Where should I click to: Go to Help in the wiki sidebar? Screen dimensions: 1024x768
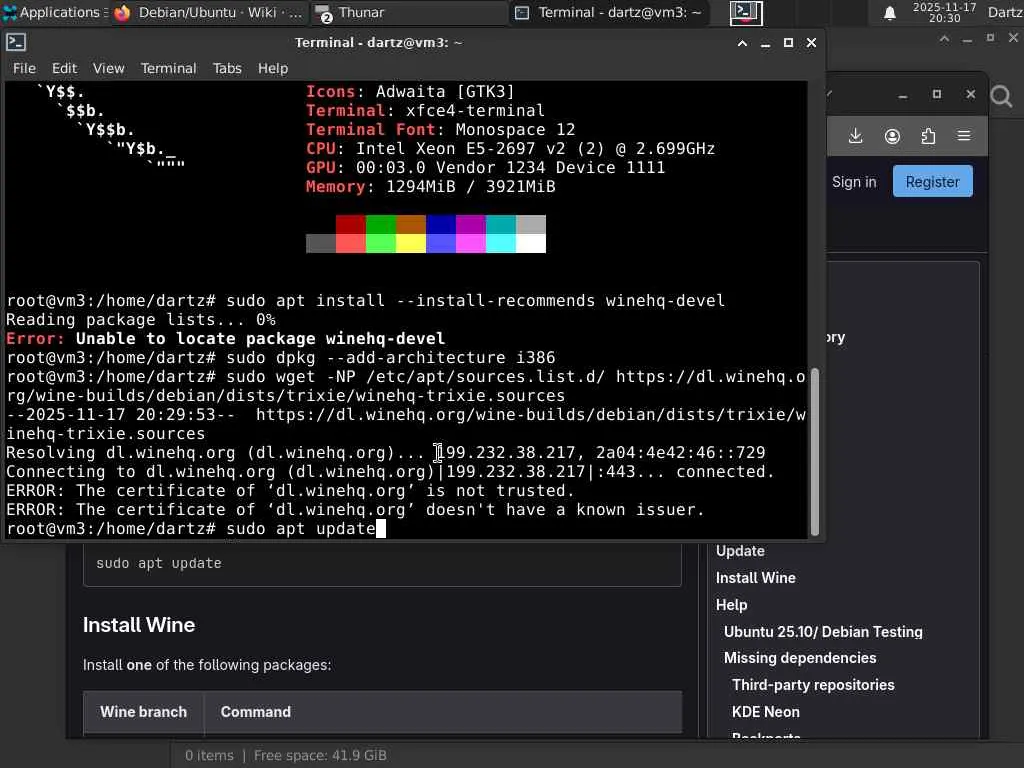click(731, 605)
